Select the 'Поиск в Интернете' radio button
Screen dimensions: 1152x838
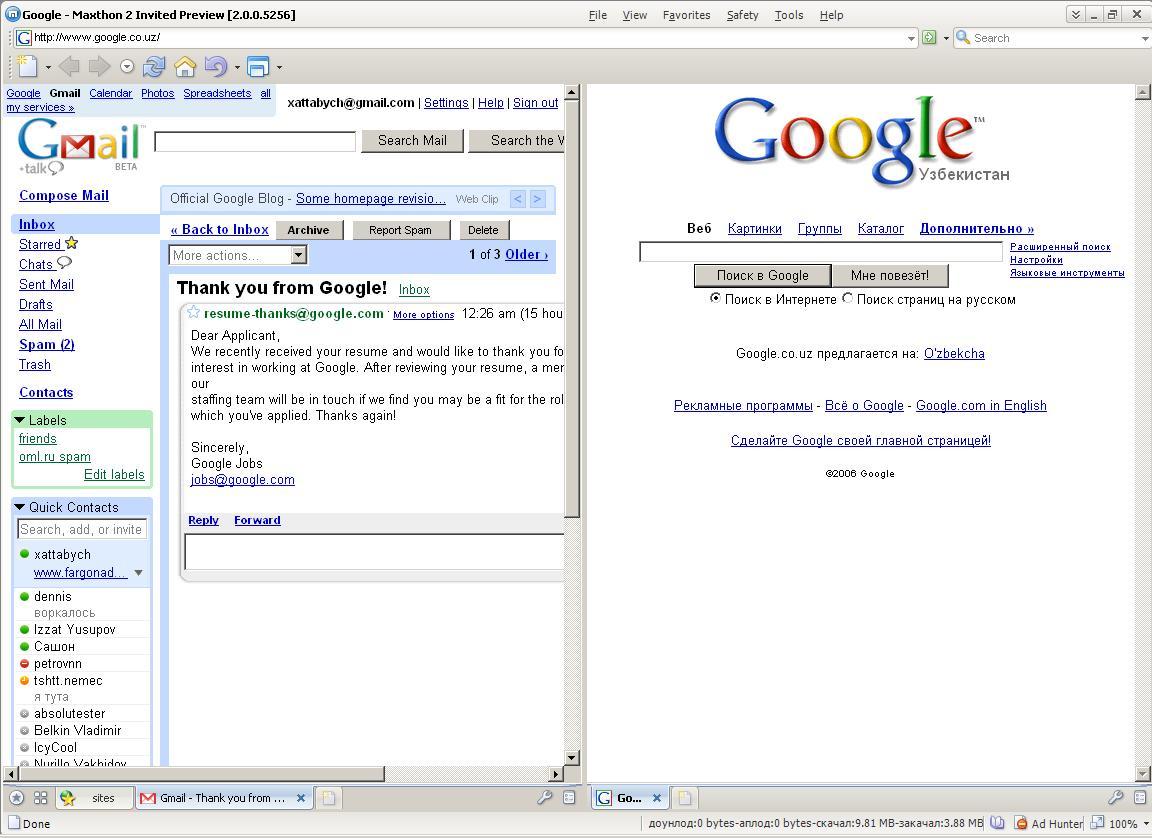click(x=715, y=298)
